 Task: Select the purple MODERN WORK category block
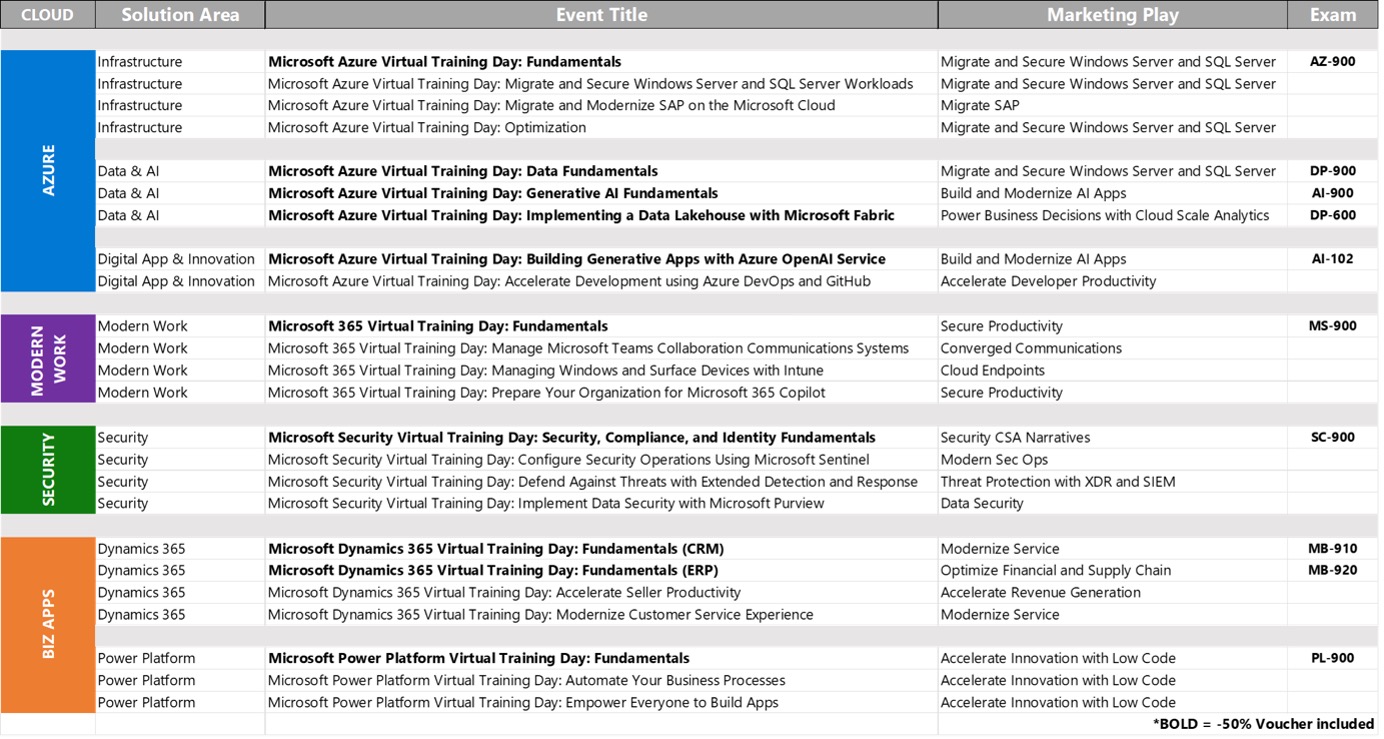tap(47, 358)
